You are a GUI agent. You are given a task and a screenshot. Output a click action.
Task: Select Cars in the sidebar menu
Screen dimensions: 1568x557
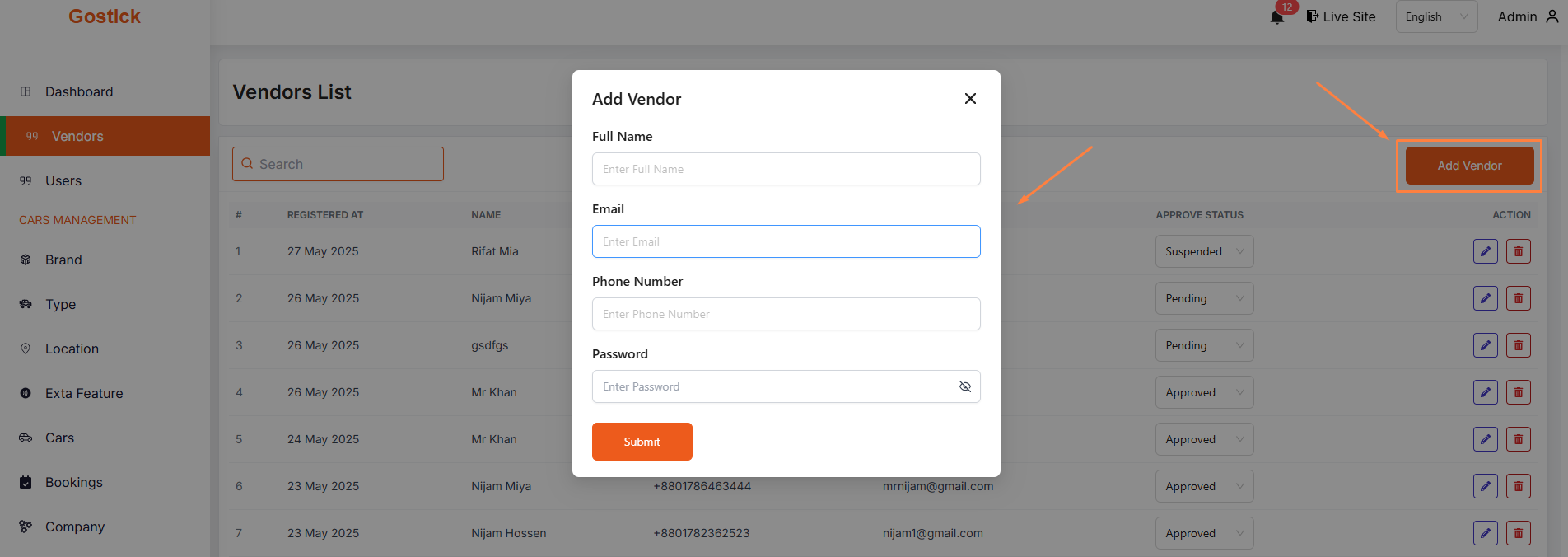59,438
